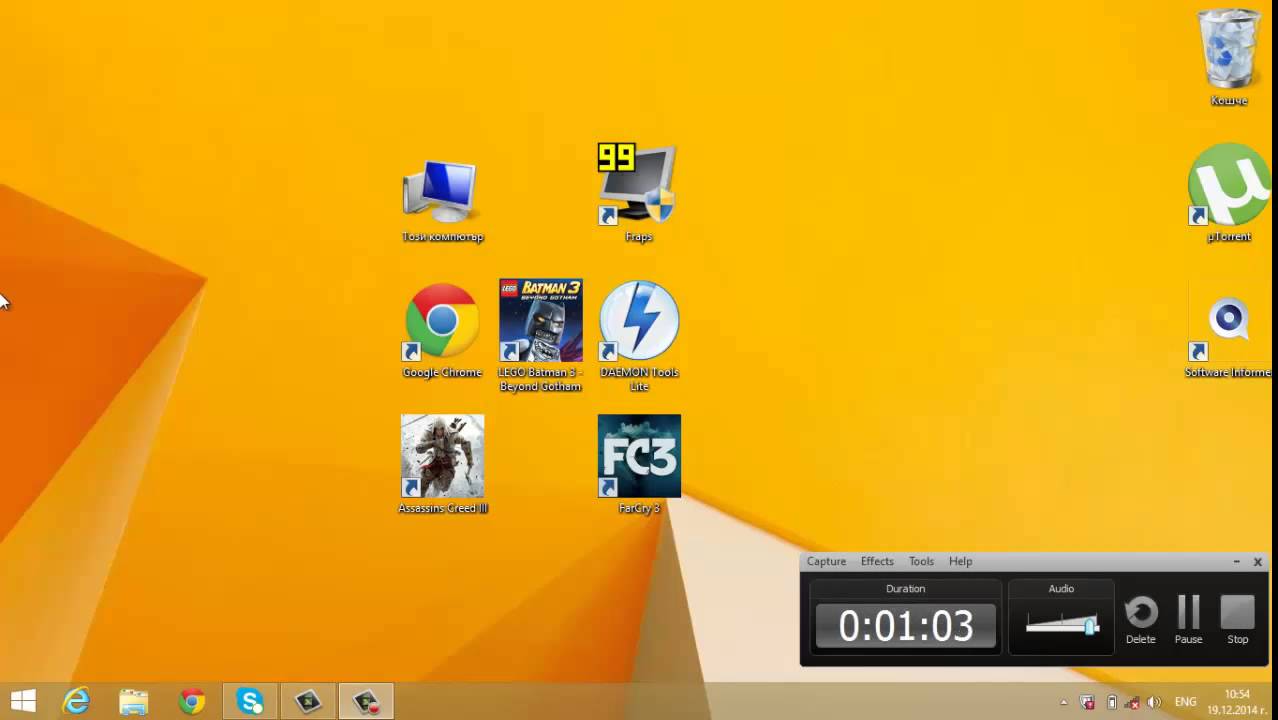Select the Assassins Creed III shortcut

pos(442,464)
